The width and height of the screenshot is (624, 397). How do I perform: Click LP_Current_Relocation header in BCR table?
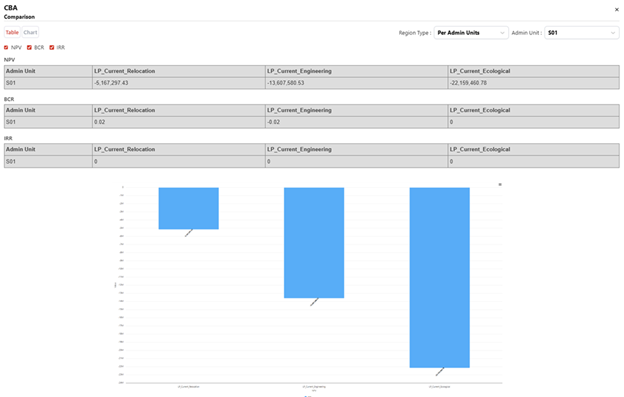click(125, 110)
